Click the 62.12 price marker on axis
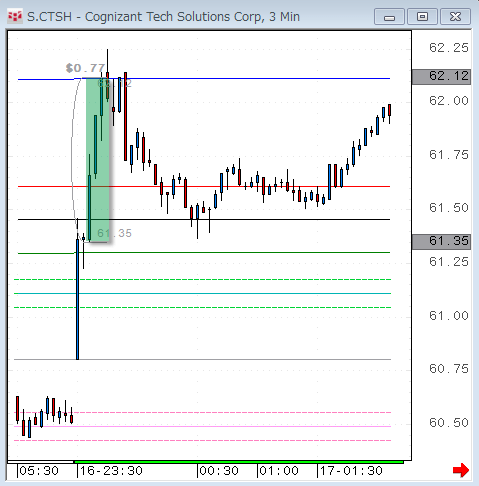Image resolution: width=479 pixels, height=486 pixels. [441, 76]
